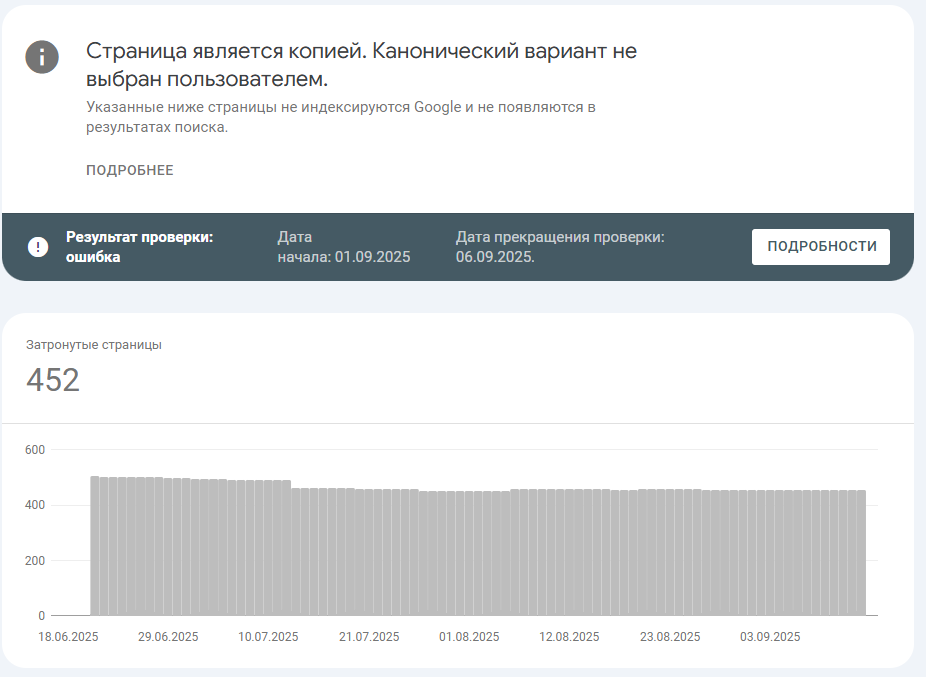Click the 400 value on the chart axis
The width and height of the screenshot is (926, 677).
(35, 505)
